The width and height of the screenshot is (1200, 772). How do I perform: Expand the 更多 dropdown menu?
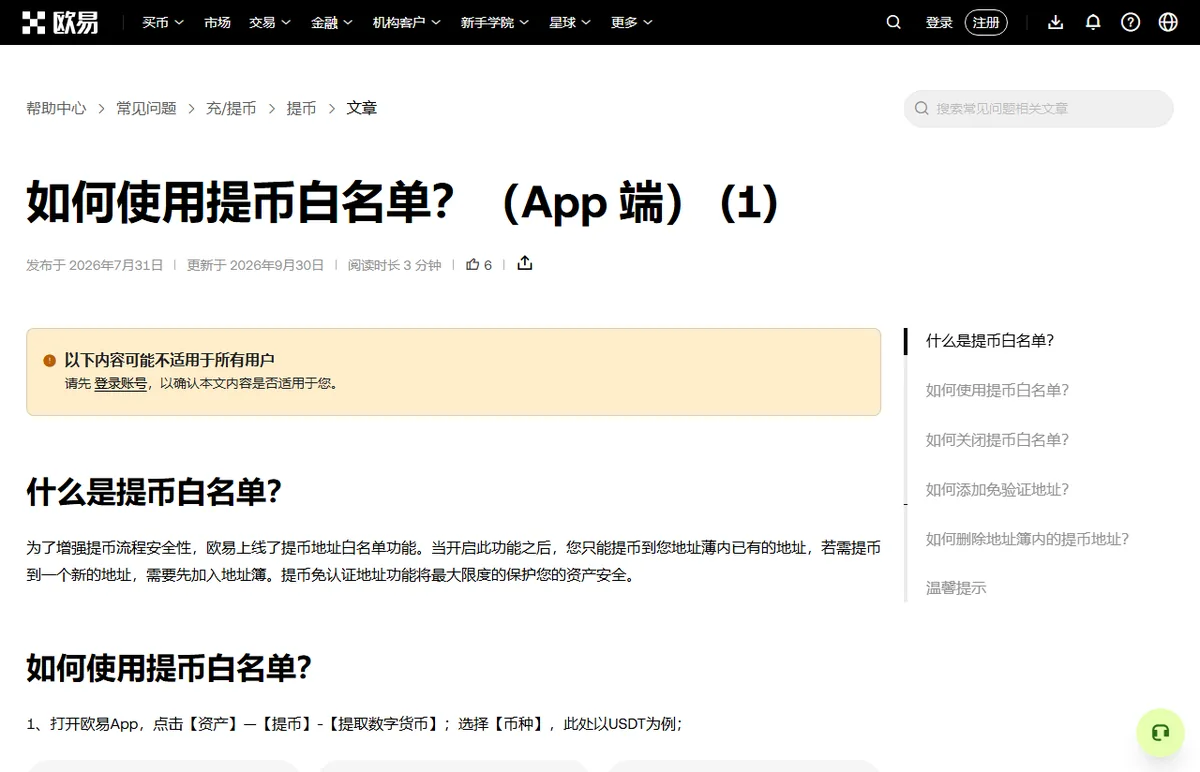coord(632,22)
